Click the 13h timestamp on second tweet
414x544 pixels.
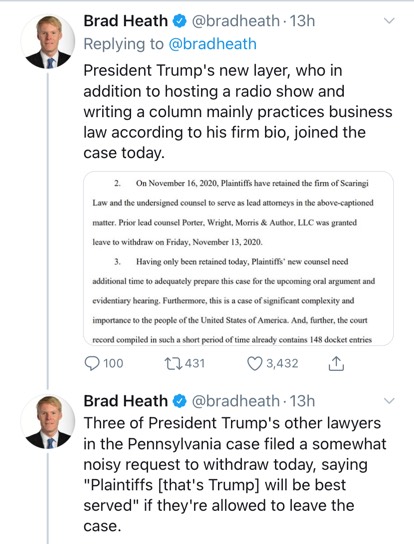coord(302,401)
